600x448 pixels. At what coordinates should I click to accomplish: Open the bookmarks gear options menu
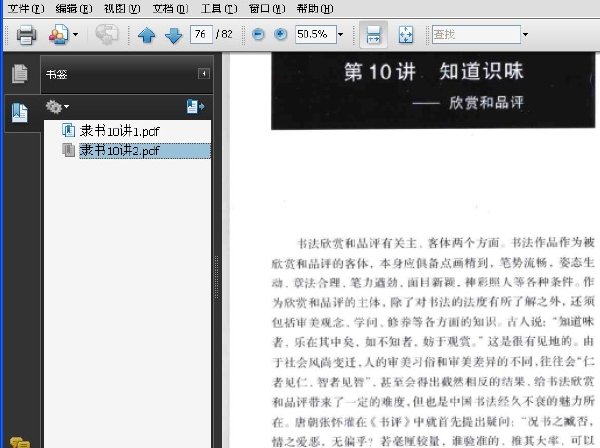tap(57, 107)
